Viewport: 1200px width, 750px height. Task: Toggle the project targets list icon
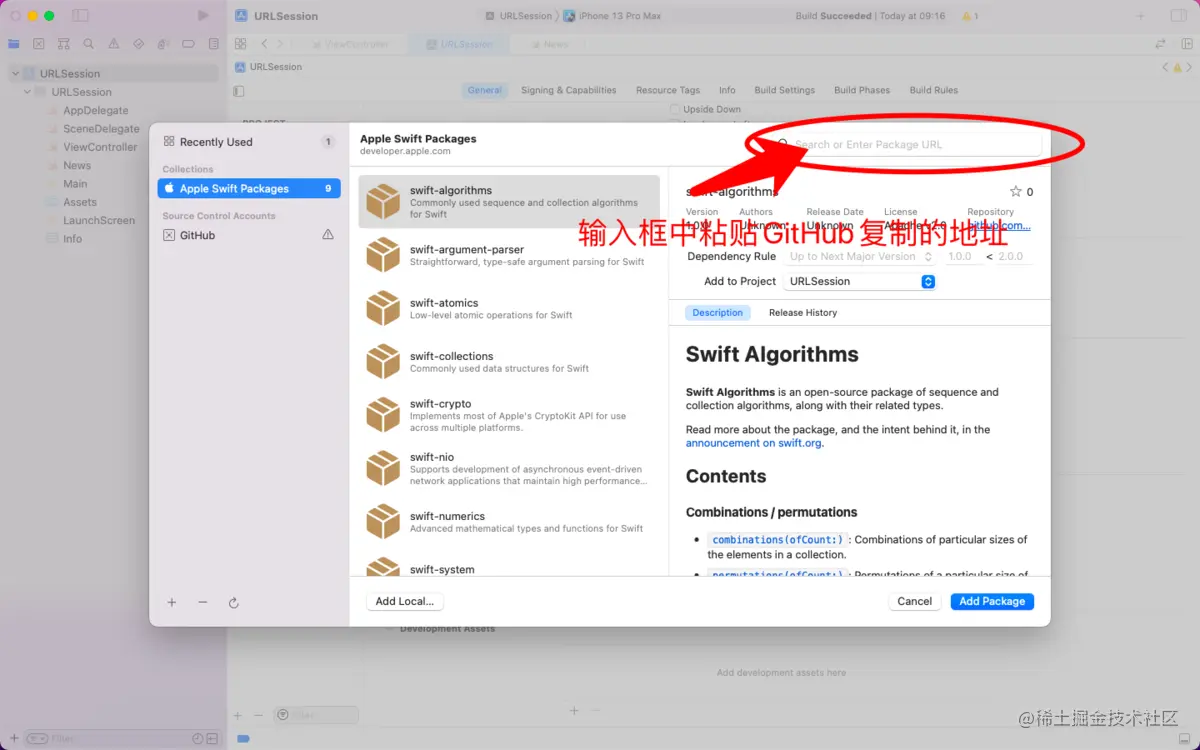pyautogui.click(x=238, y=91)
